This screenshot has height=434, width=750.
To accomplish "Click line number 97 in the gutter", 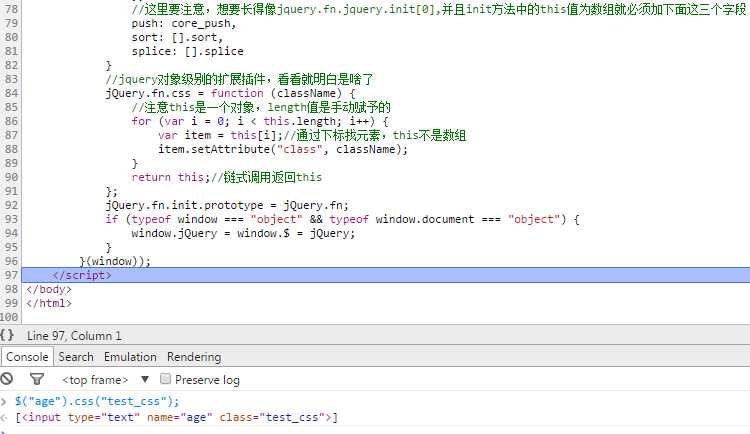I will pos(11,275).
